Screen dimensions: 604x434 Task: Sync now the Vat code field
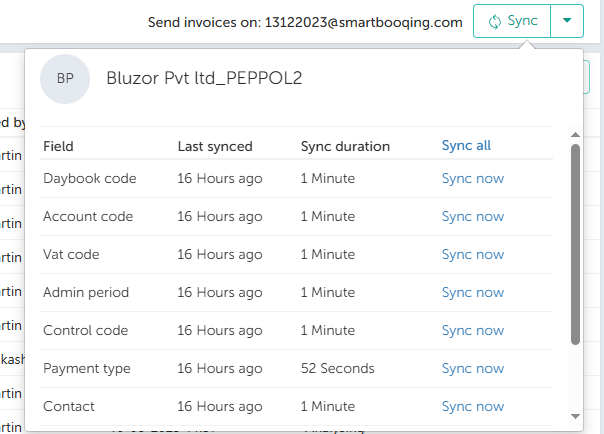(472, 255)
